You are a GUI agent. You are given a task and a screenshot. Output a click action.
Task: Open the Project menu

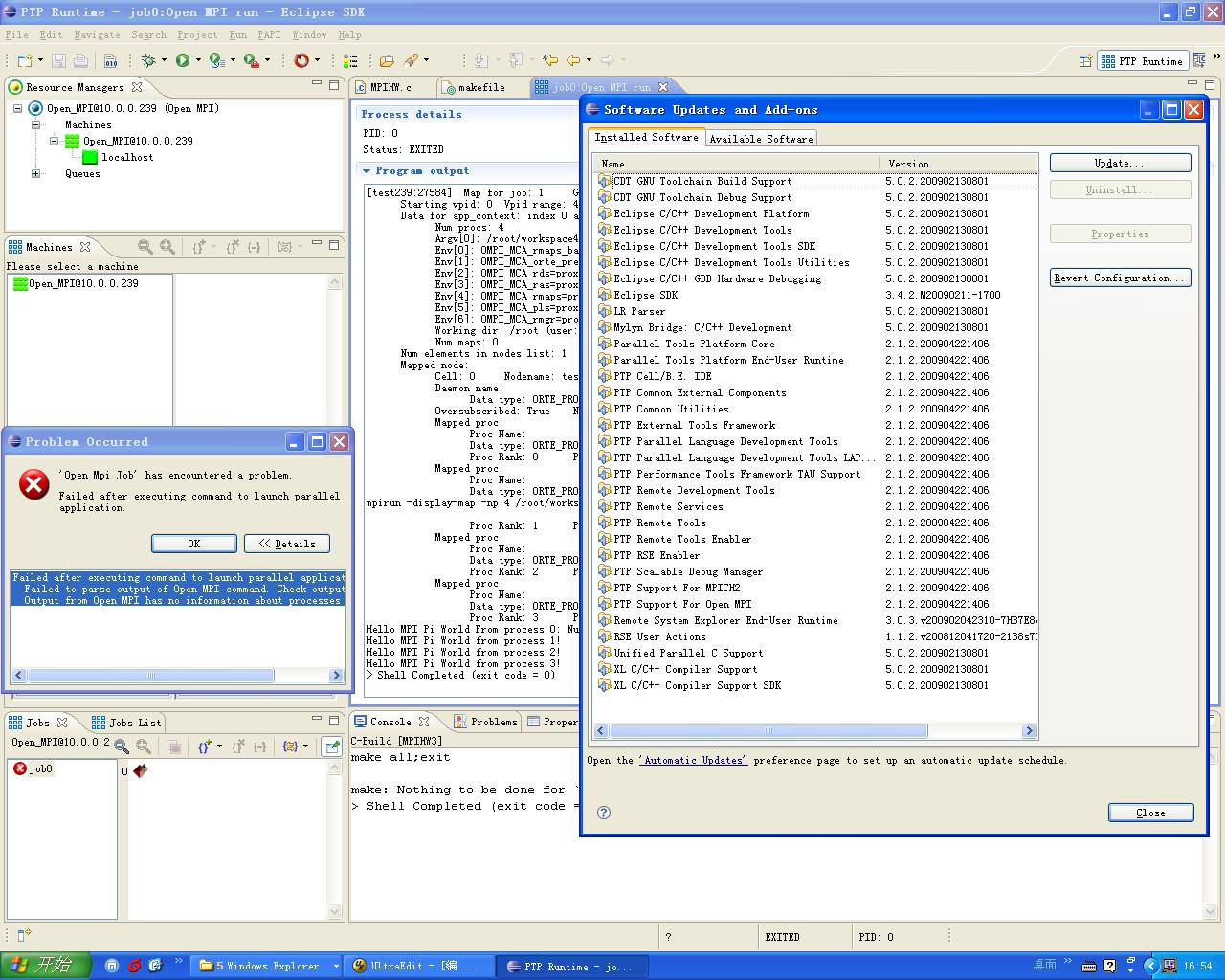pyautogui.click(x=197, y=34)
